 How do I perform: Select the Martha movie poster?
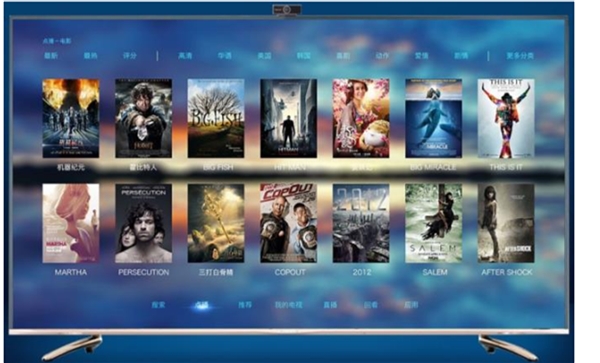pyautogui.click(x=71, y=223)
